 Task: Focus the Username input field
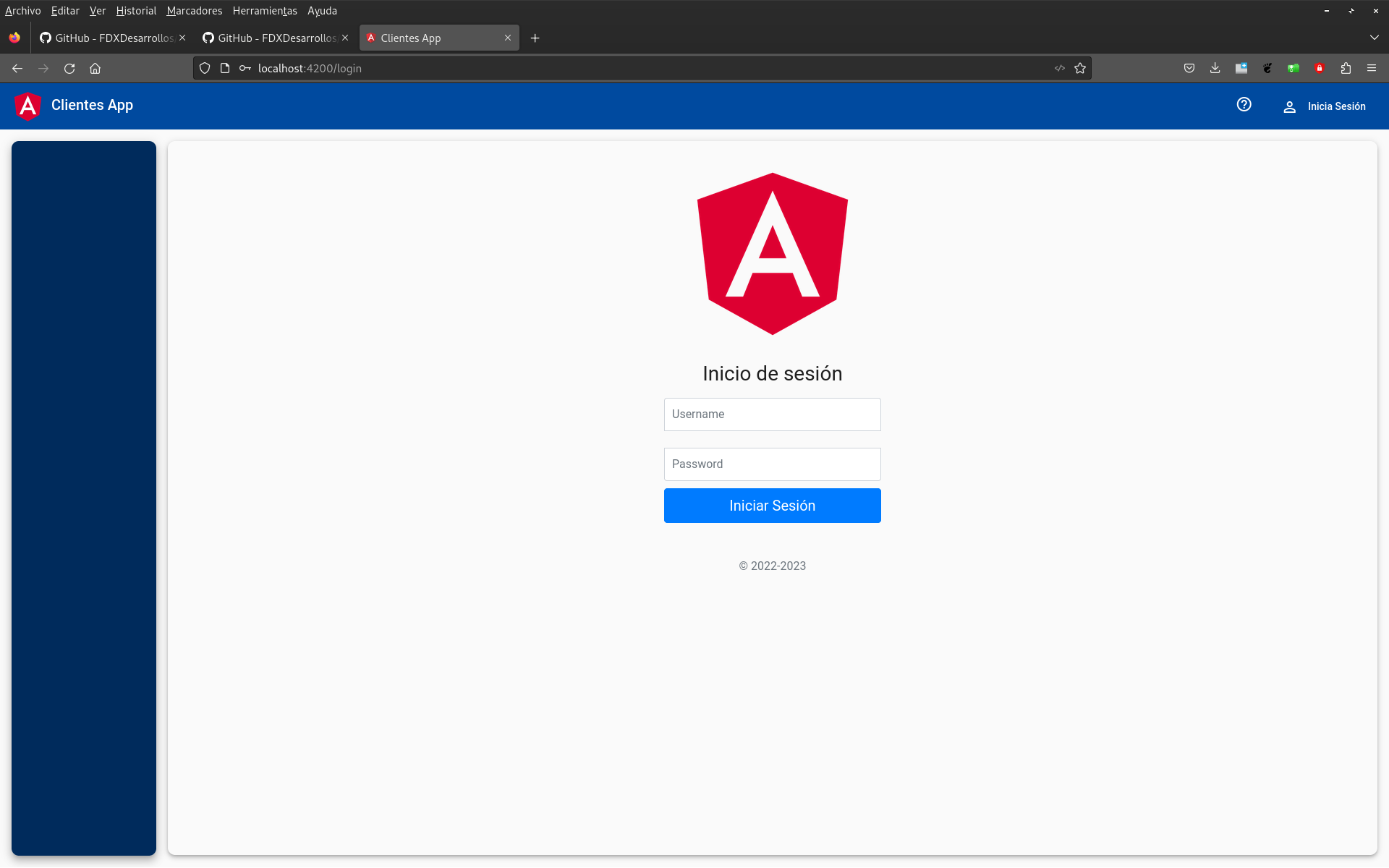pyautogui.click(x=772, y=414)
